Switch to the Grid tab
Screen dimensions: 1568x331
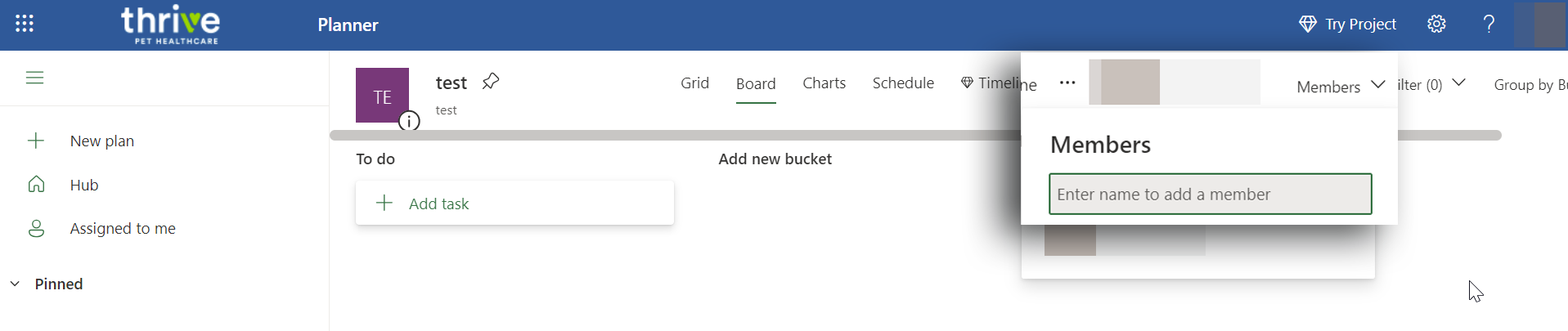694,83
